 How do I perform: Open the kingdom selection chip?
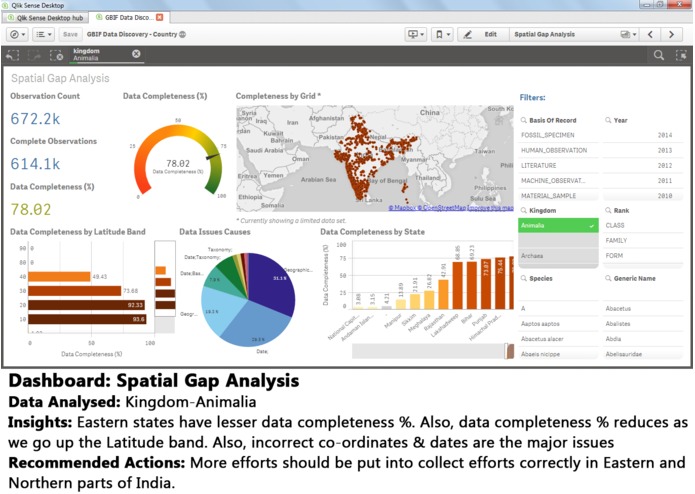point(100,54)
